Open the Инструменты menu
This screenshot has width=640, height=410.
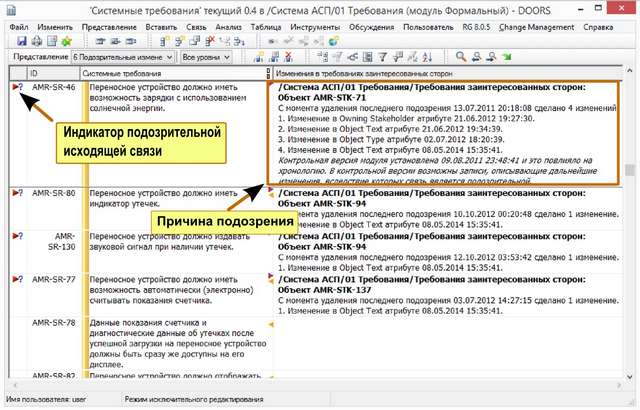[315, 27]
